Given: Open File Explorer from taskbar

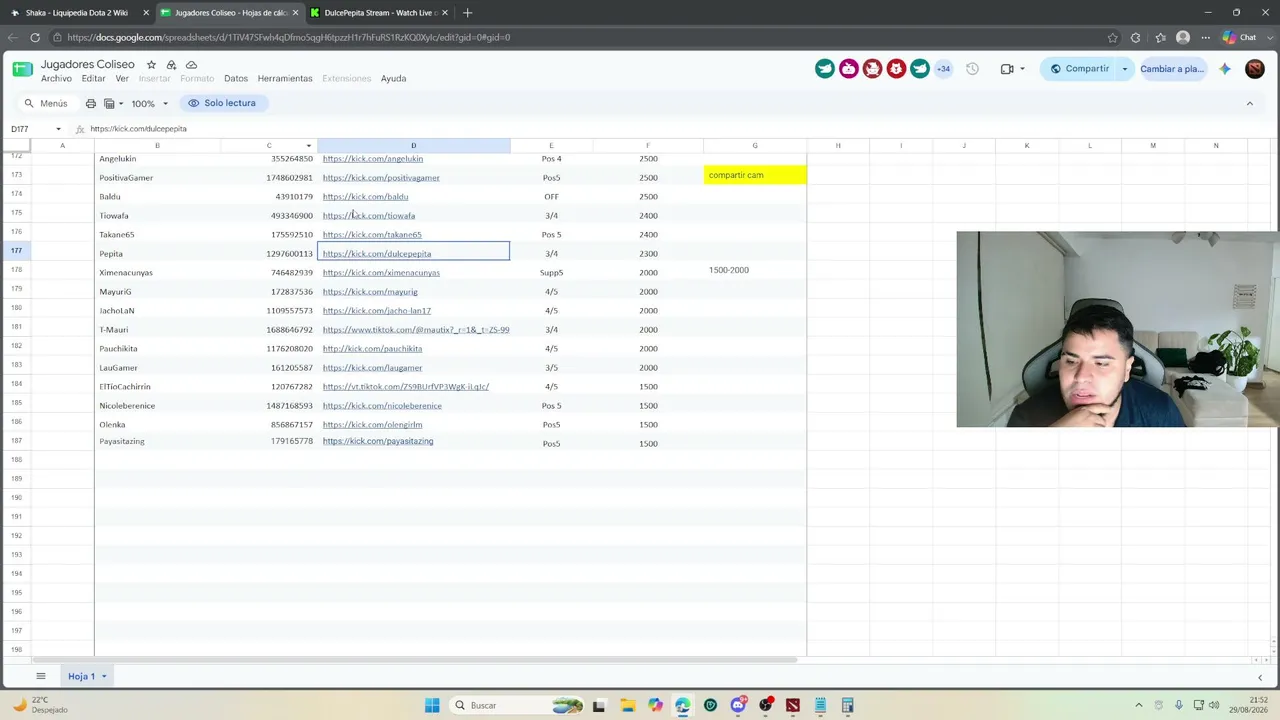Looking at the screenshot, I should pyautogui.click(x=627, y=705).
